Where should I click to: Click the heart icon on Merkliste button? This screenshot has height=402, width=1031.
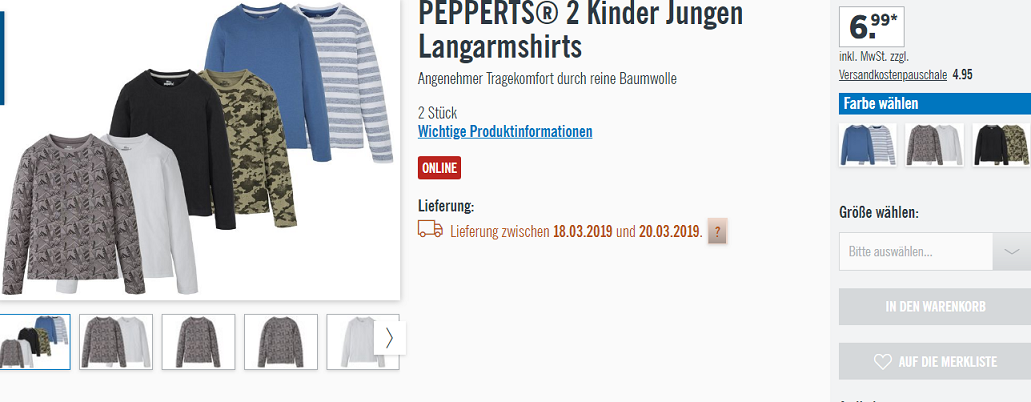882,362
